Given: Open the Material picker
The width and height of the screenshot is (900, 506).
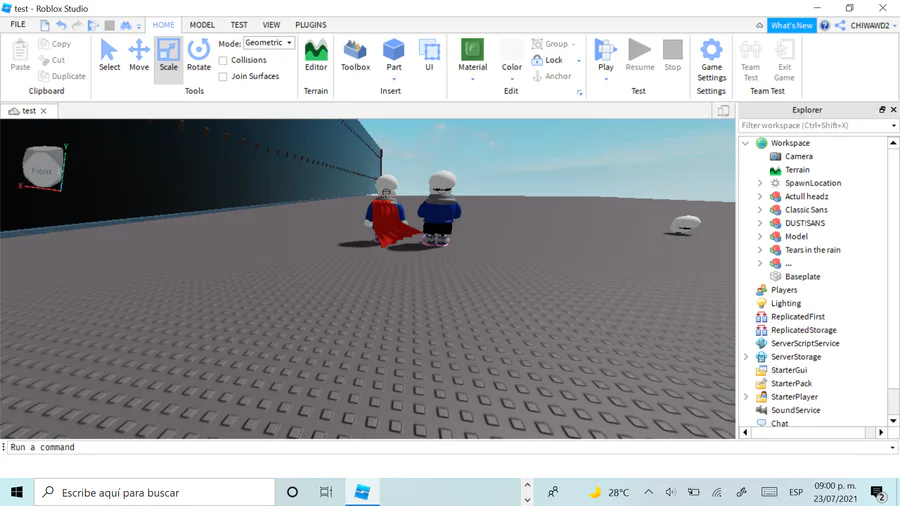Looking at the screenshot, I should coord(472,55).
